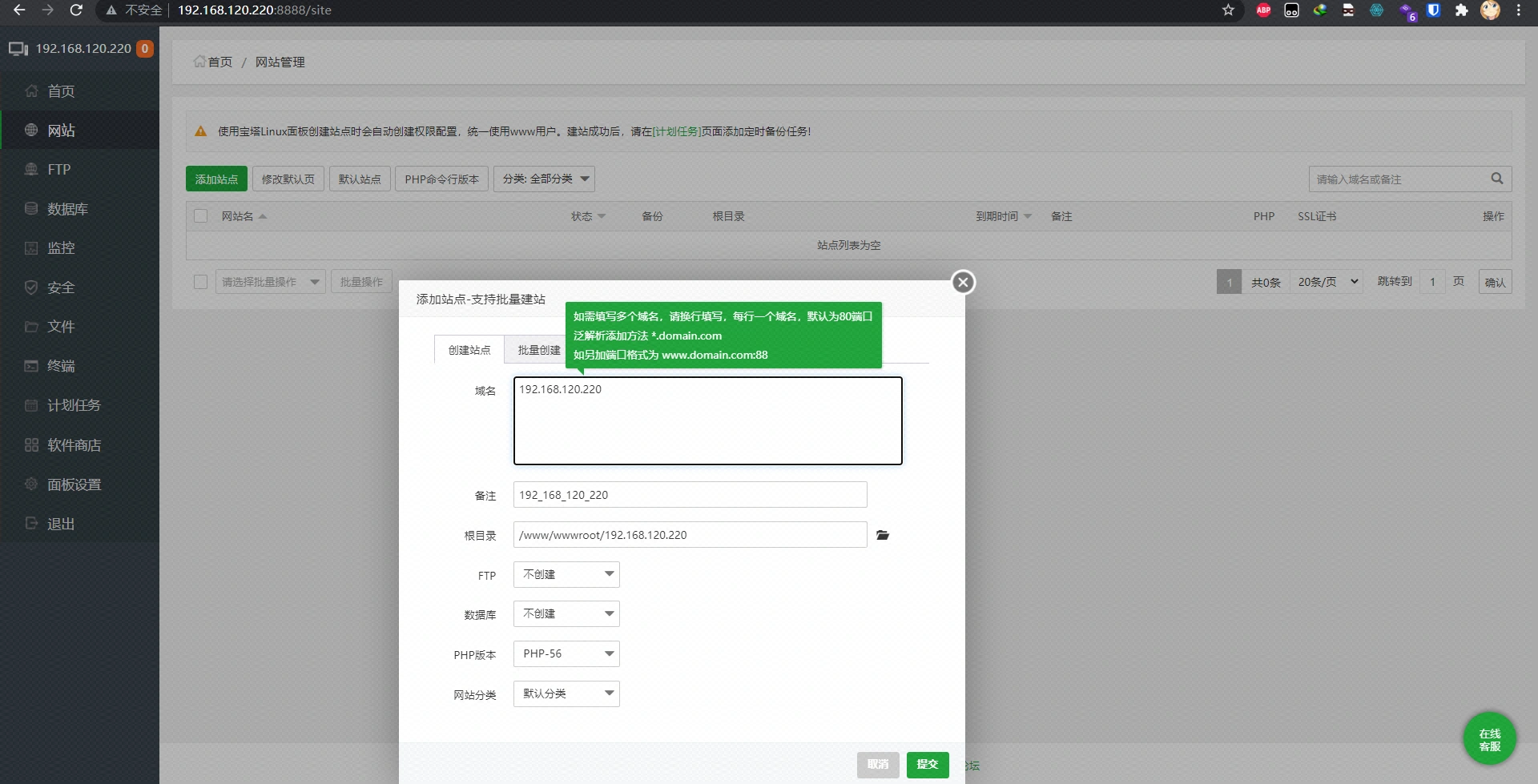This screenshot has width=1538, height=784.
Task: Toggle the select-all checkbox in table header
Action: [201, 216]
